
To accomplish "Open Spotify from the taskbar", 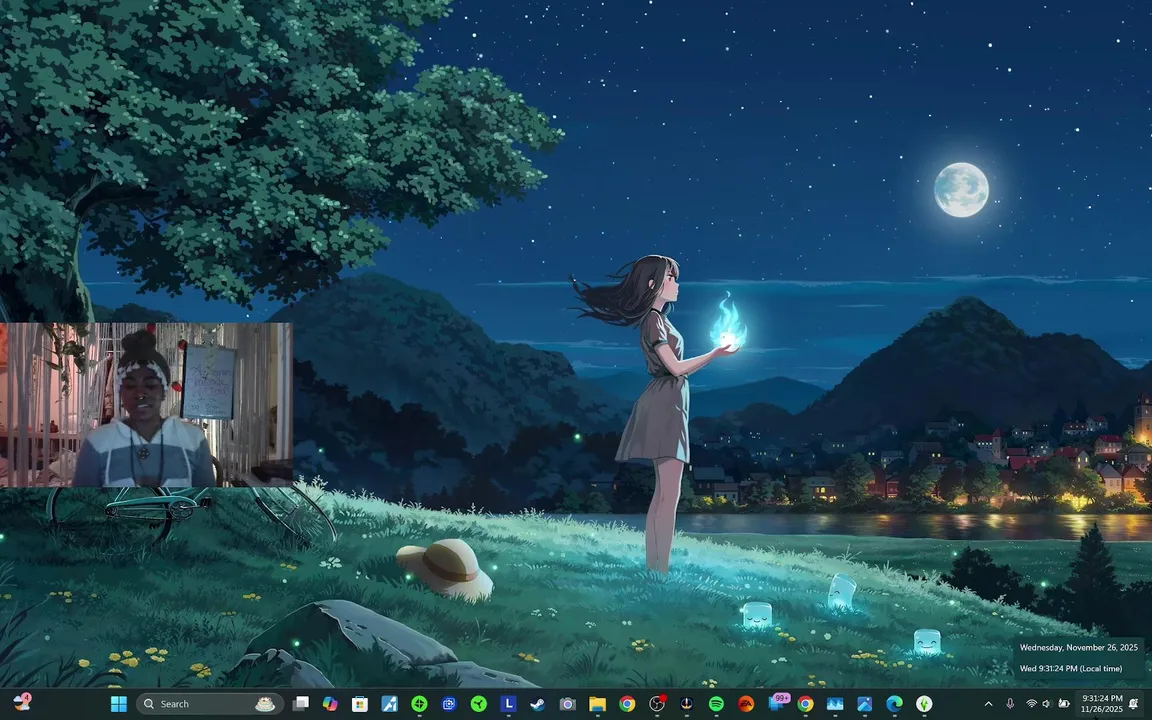I will [716, 704].
